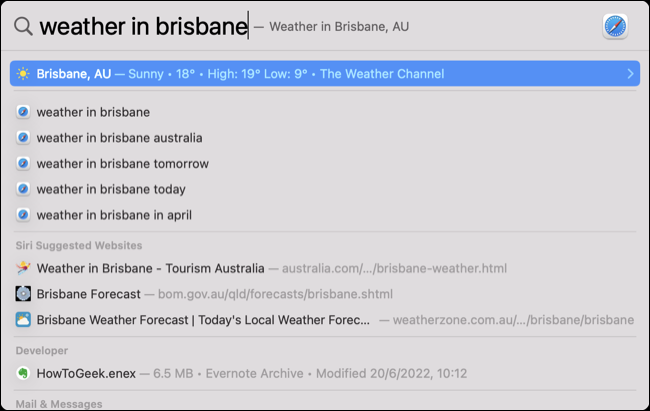Pick 'weather in brisbane today' suggestion
Screen dimensions: 650x411
pos(111,189)
